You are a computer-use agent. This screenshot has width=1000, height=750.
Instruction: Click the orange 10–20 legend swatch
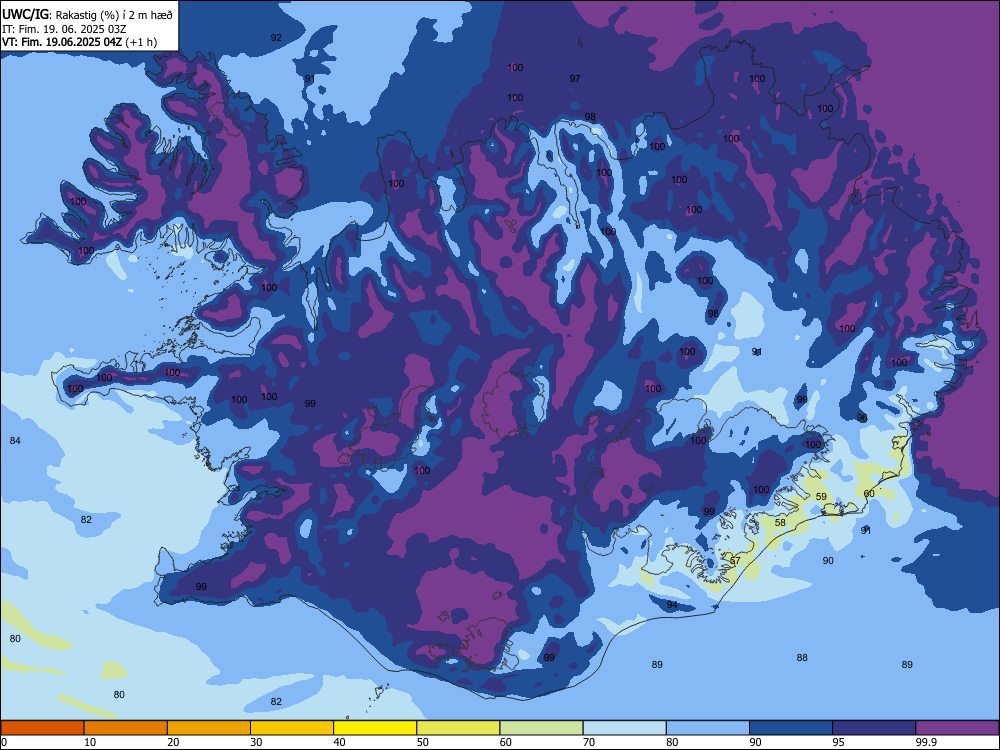(x=126, y=728)
